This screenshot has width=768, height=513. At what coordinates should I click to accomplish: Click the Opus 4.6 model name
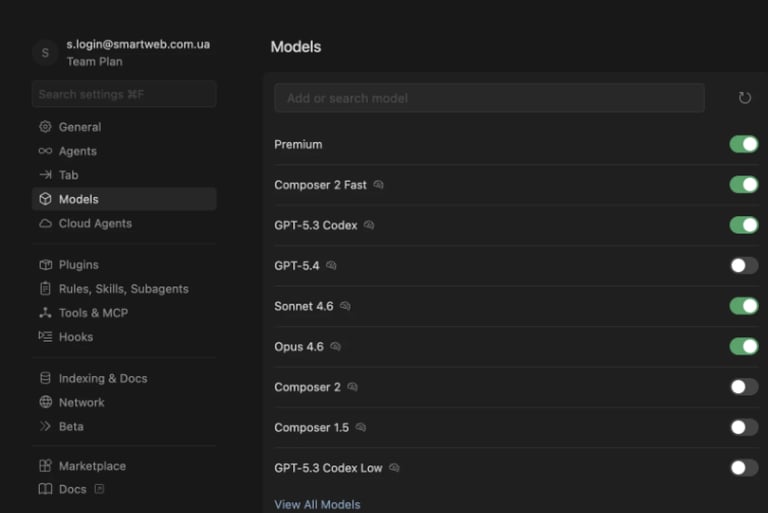coord(299,346)
